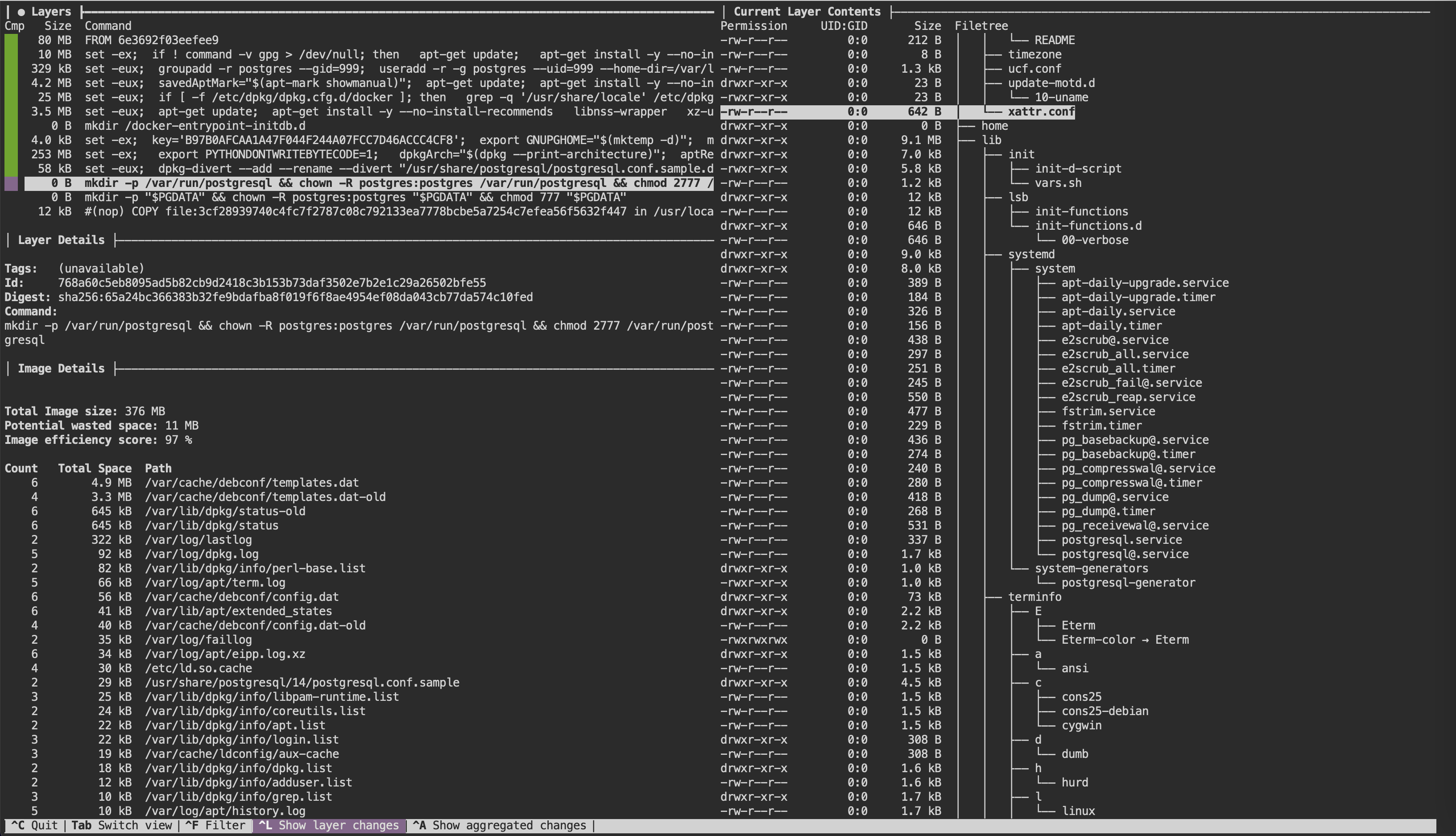The image size is (1456, 836).
Task: Collapse the systemd directory in filetree
Action: 1031,254
